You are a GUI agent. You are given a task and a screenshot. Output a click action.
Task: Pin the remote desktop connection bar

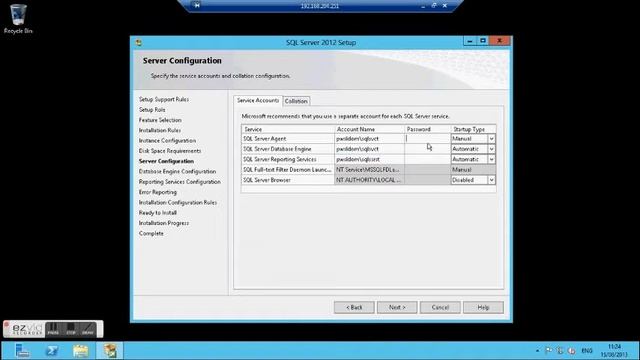(197, 6)
